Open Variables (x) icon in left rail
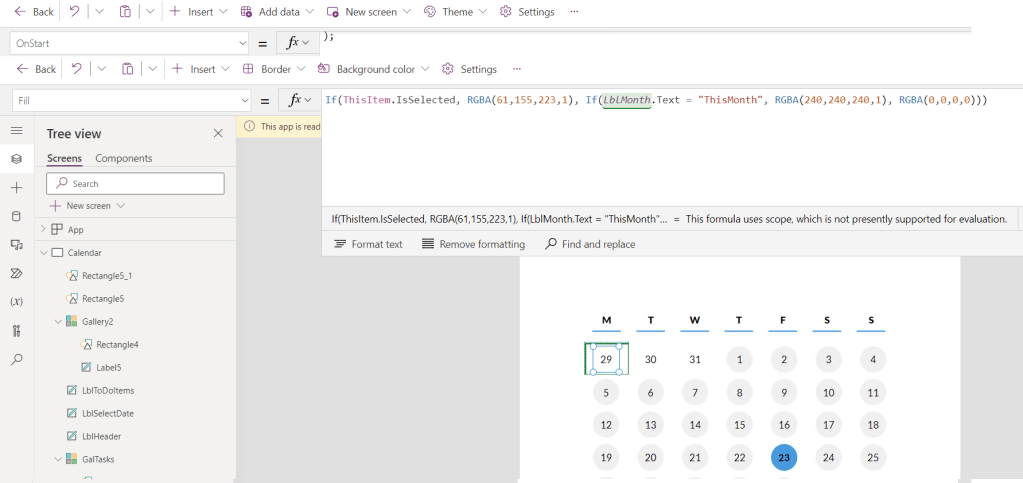This screenshot has width=1023, height=483. [x=17, y=302]
